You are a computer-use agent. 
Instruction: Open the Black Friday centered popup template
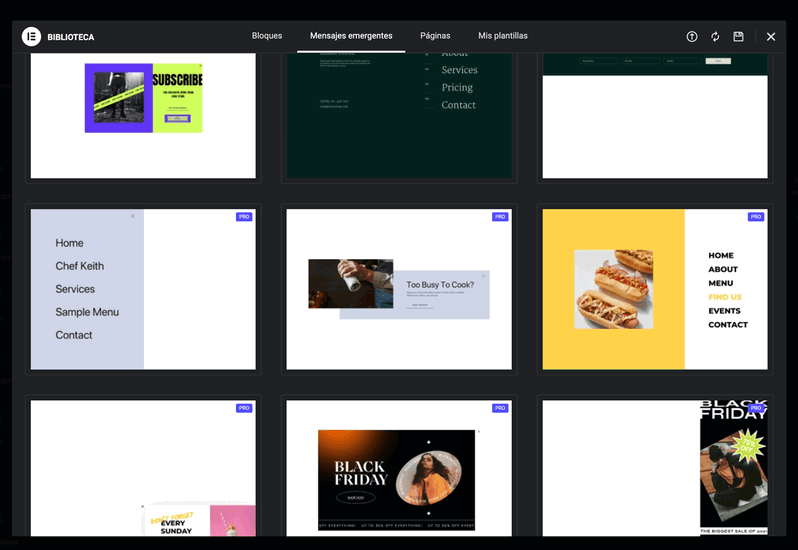point(399,468)
